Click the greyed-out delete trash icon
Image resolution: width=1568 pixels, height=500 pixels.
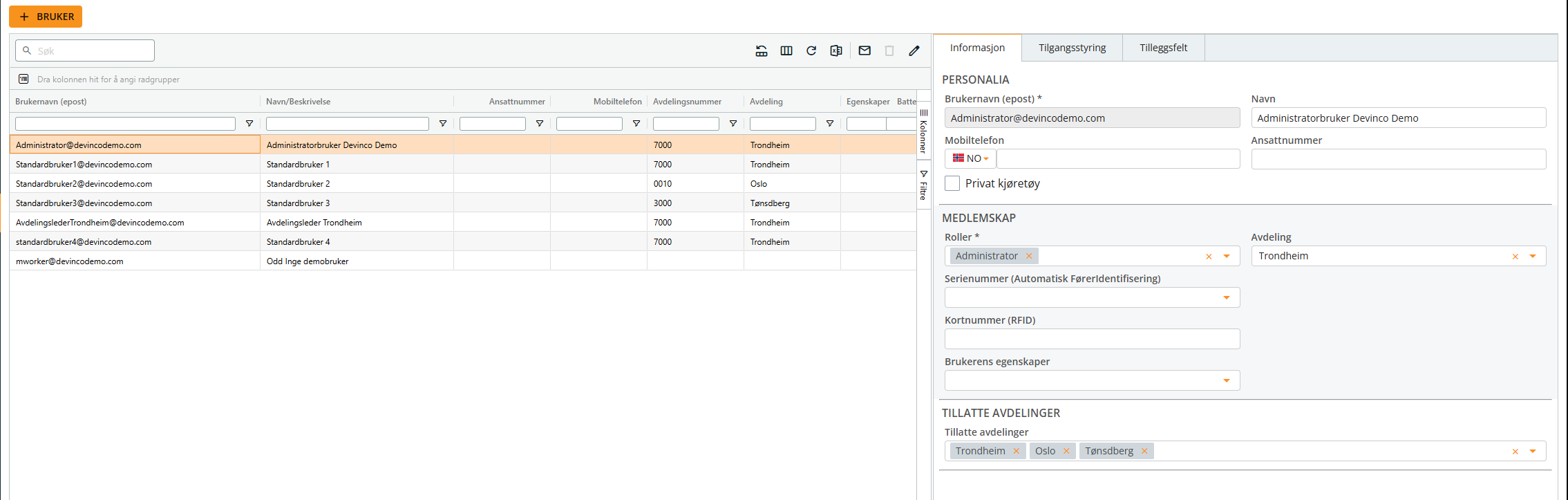coord(889,50)
